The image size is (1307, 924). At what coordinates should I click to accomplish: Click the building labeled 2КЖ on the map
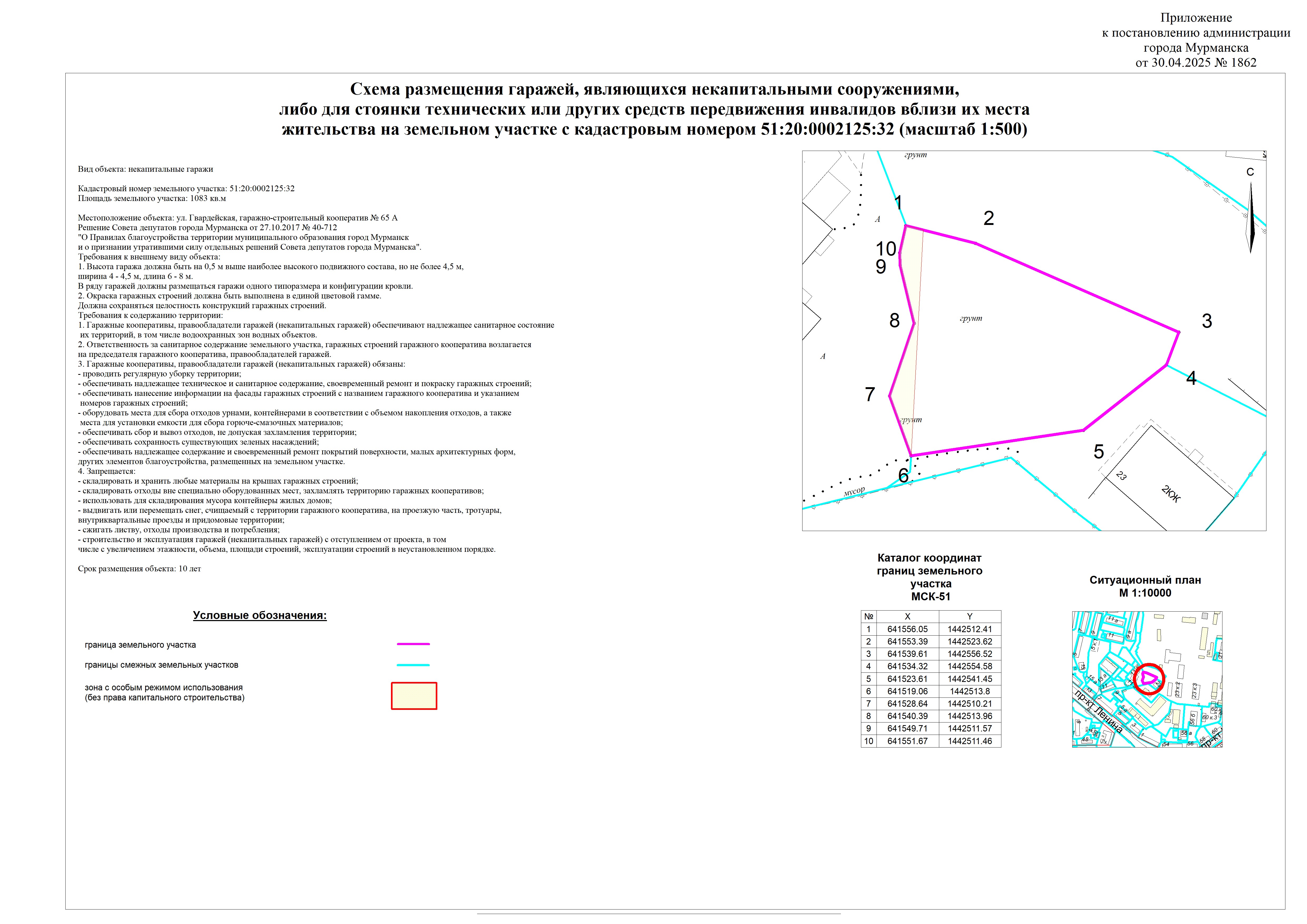[1170, 494]
